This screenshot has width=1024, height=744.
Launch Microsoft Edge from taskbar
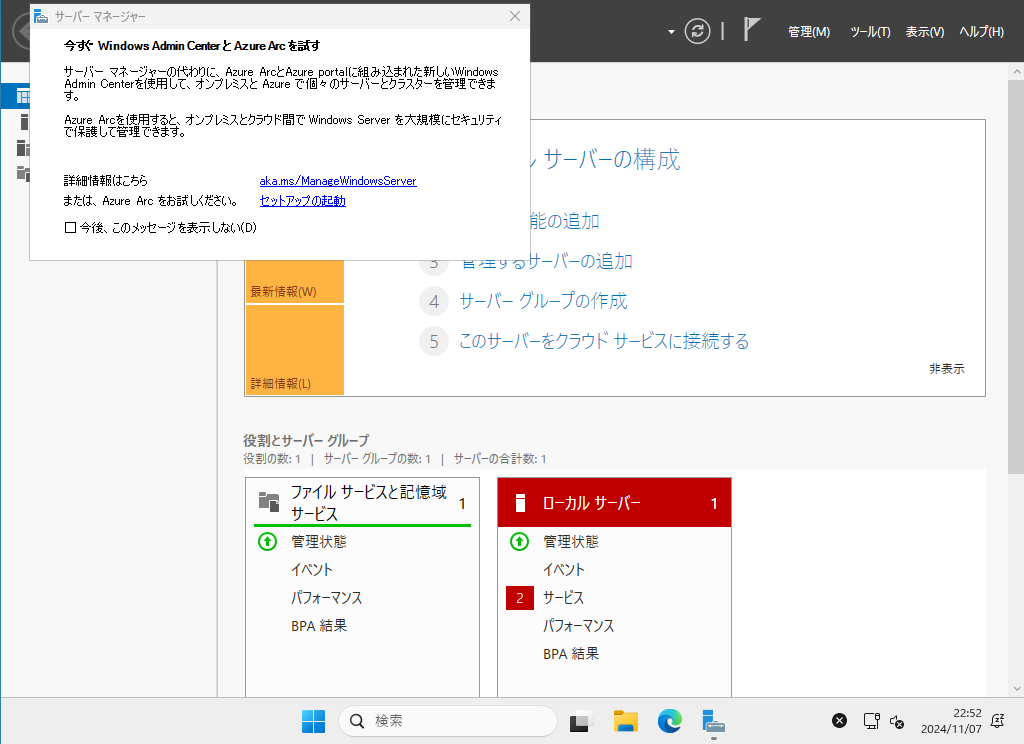(x=669, y=721)
